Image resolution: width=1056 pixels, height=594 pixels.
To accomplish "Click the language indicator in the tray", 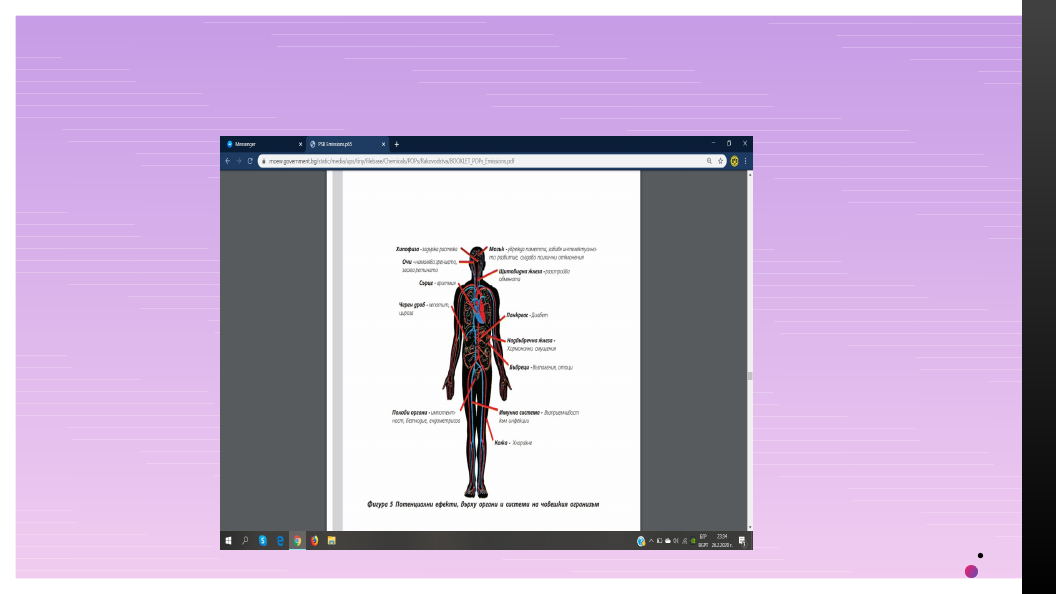I will point(703,541).
